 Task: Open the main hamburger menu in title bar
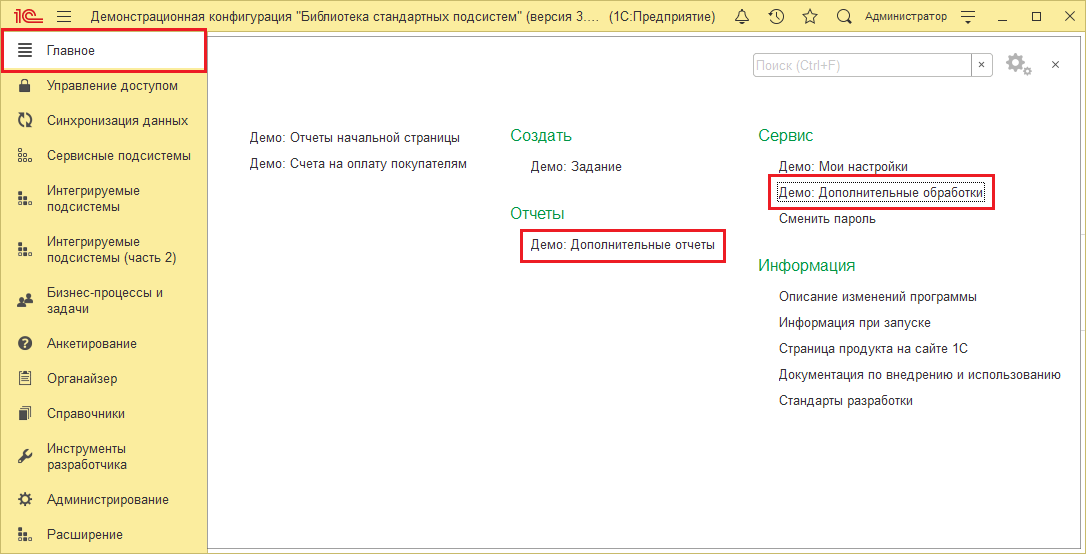click(64, 17)
